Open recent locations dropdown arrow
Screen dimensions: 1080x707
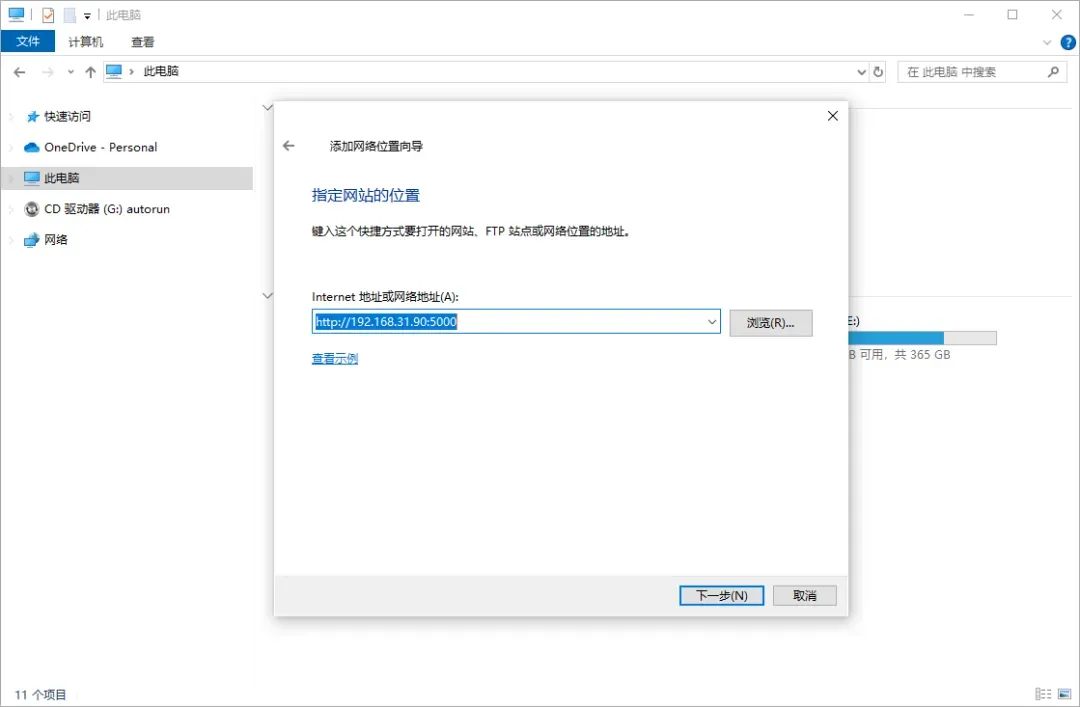tap(70, 72)
